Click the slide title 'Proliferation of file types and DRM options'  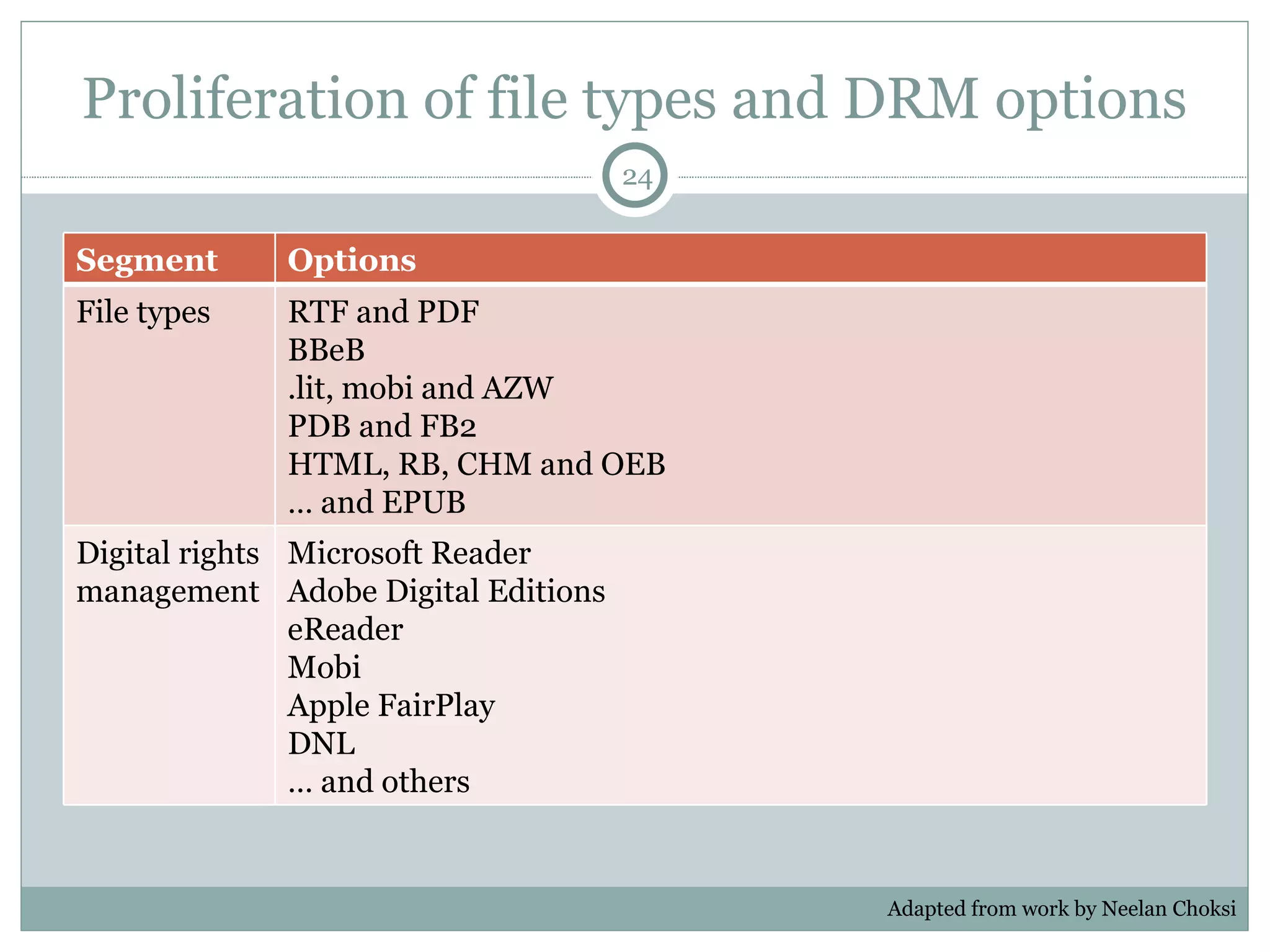tap(634, 100)
